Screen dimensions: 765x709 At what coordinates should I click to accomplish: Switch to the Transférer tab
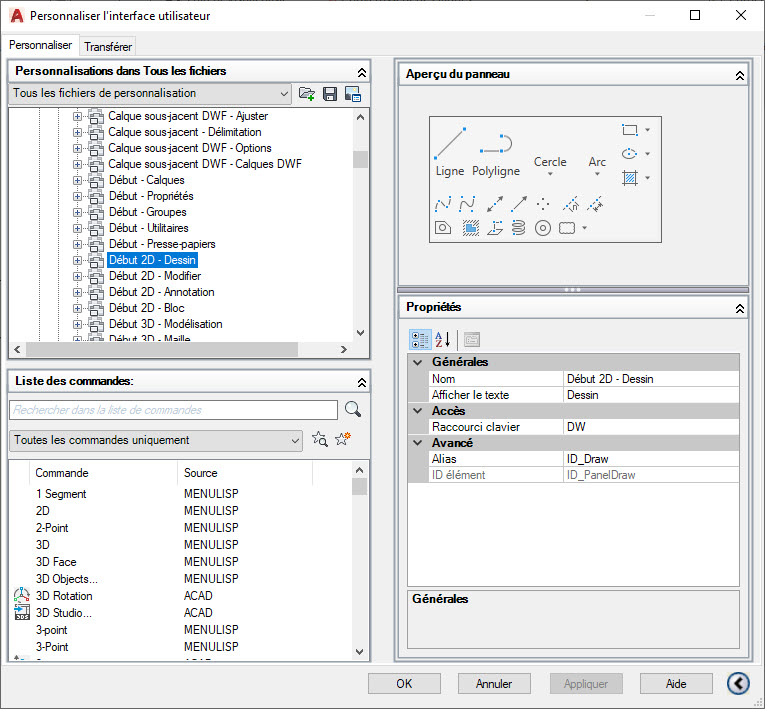tap(107, 46)
